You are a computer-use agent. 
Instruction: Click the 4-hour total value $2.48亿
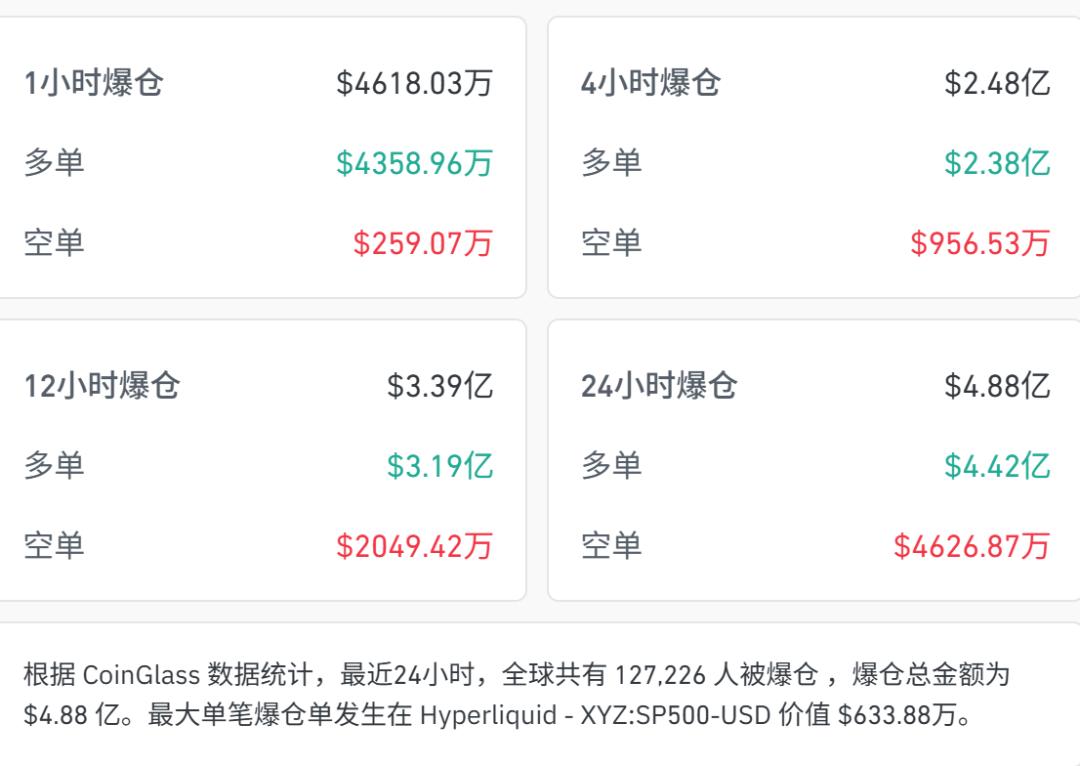[x=997, y=83]
